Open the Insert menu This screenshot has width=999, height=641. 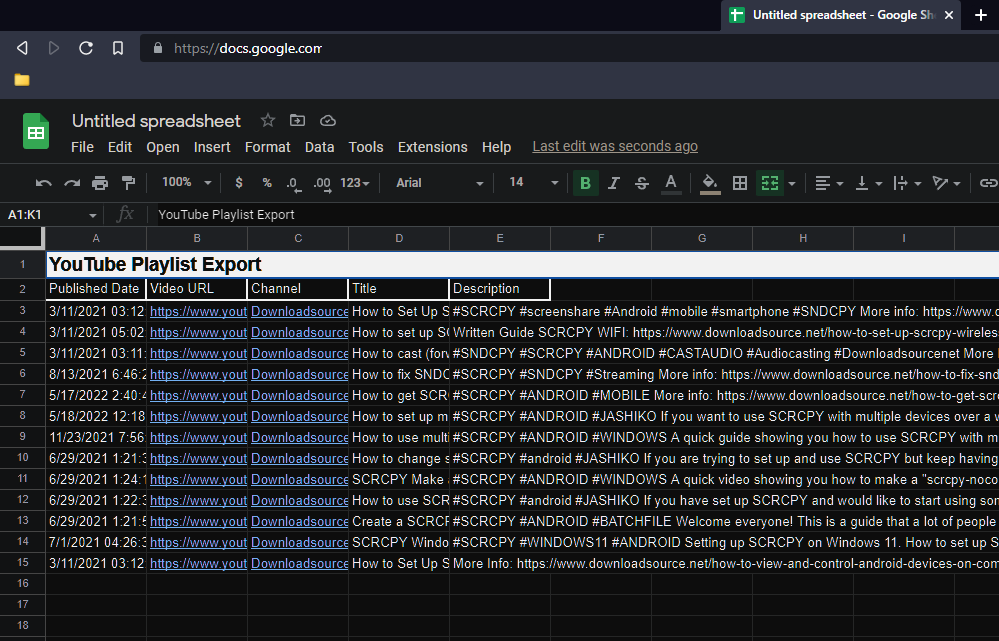(x=212, y=147)
